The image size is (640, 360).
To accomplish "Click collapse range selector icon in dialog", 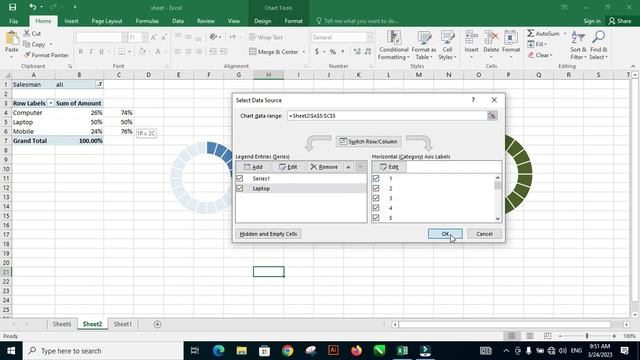I will pyautogui.click(x=492, y=116).
